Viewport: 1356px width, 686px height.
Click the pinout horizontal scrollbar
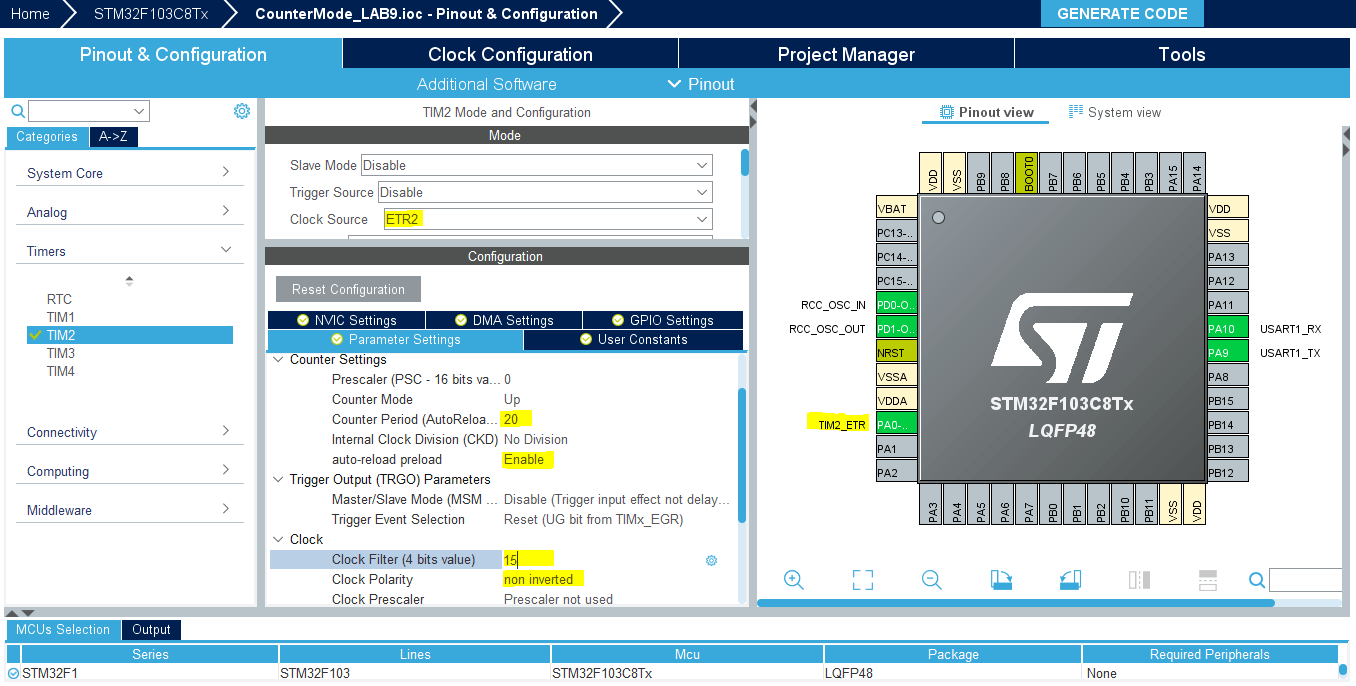click(x=1016, y=603)
